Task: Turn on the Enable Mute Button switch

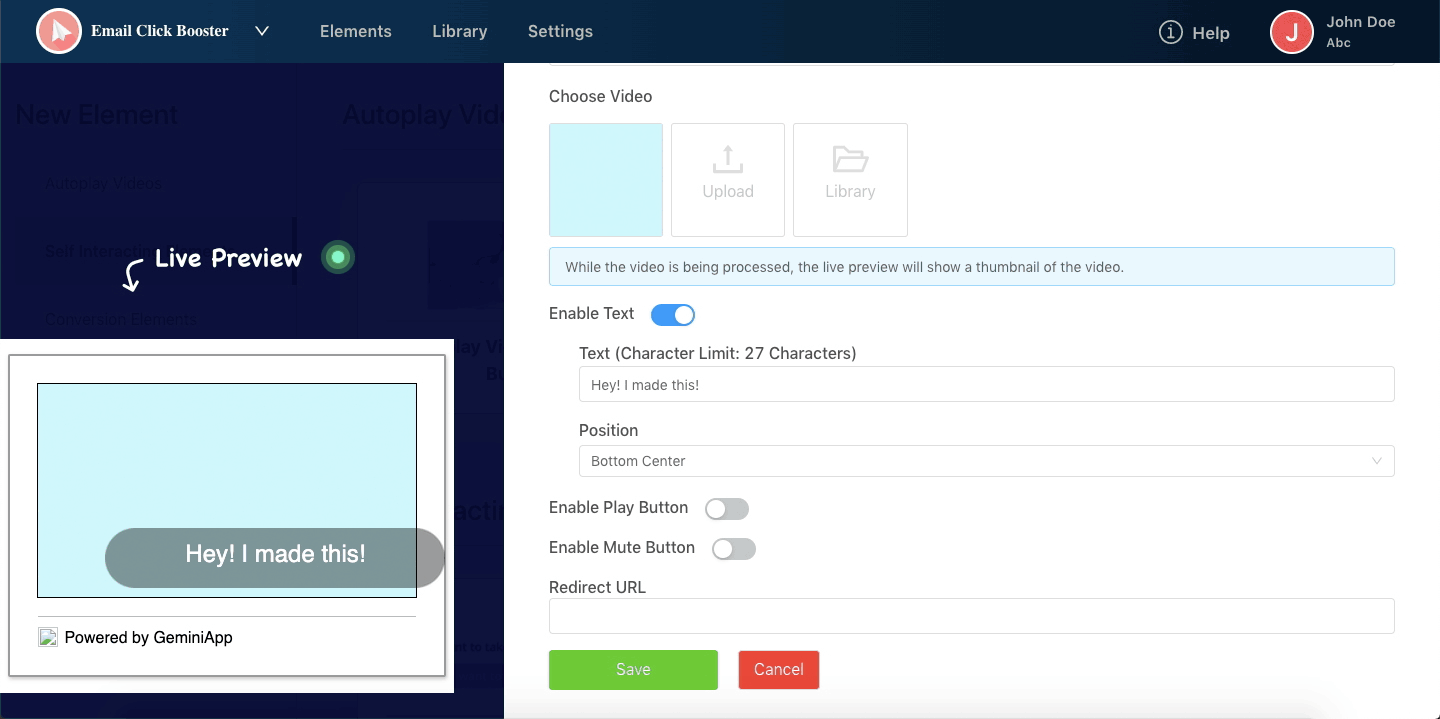Action: pos(734,549)
